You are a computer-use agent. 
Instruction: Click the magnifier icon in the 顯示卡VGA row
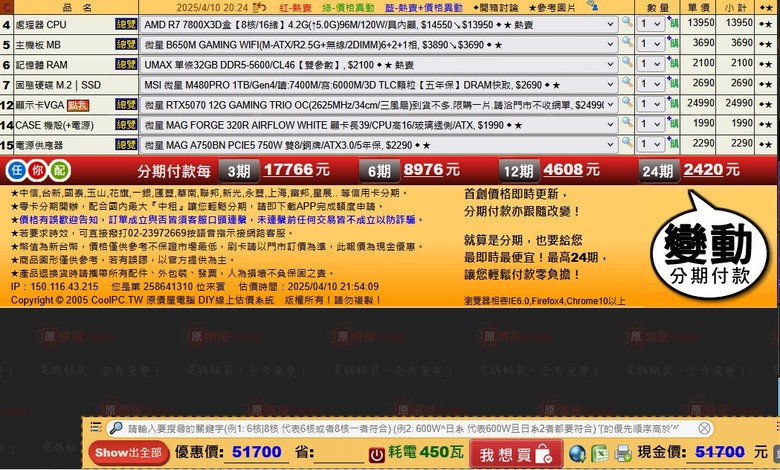(627, 103)
